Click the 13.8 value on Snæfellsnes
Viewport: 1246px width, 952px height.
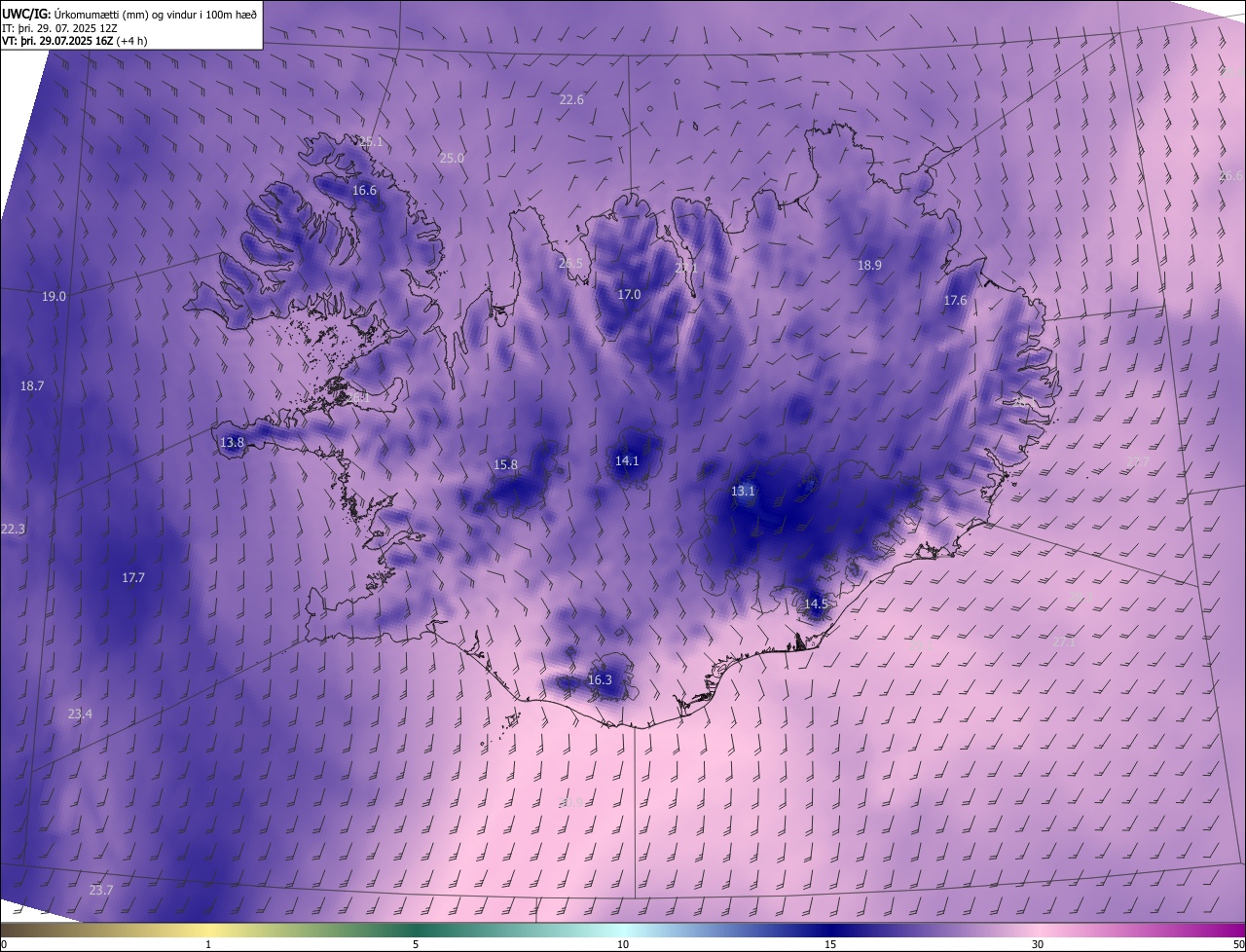(x=232, y=442)
